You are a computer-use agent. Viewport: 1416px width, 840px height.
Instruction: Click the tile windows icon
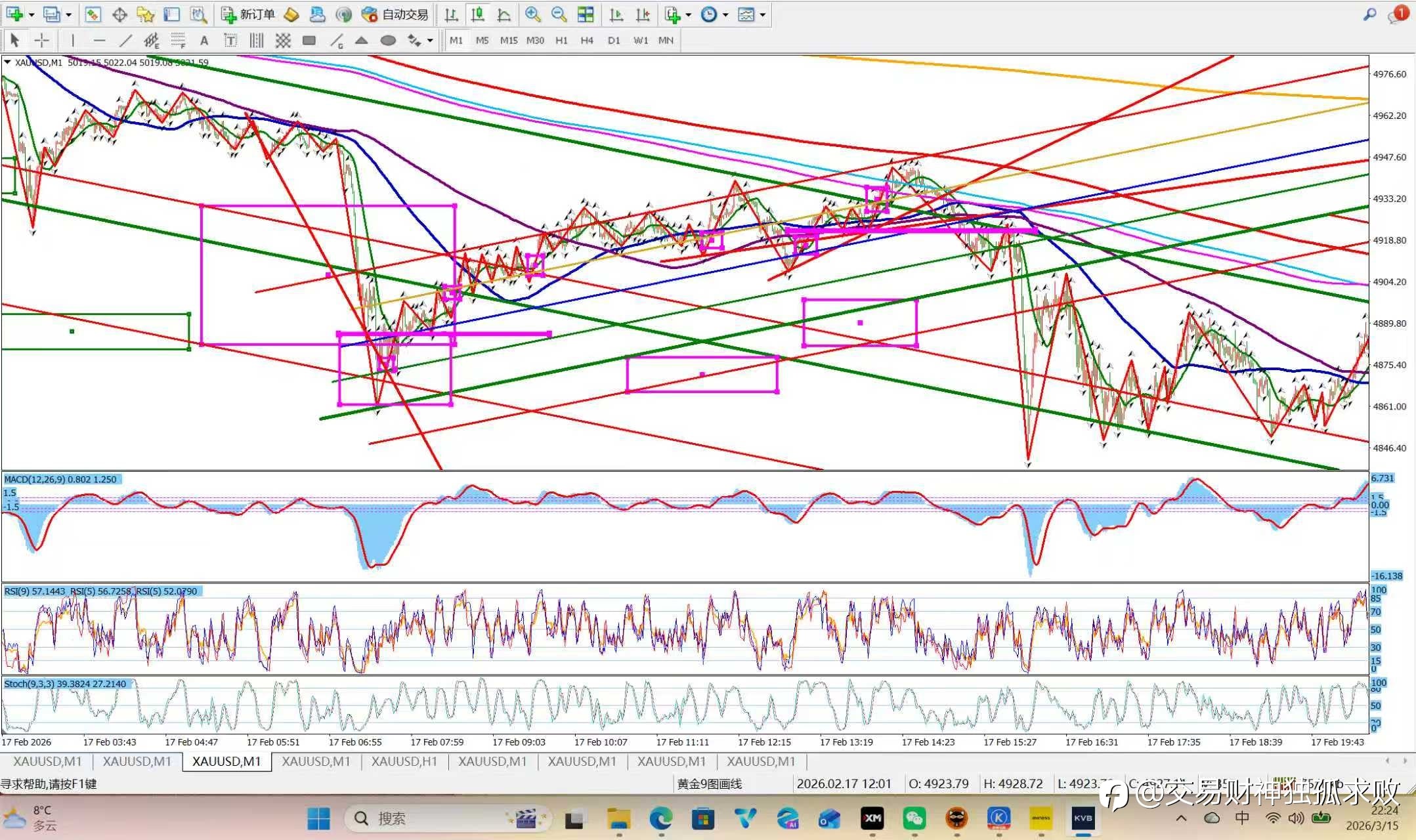(x=585, y=14)
